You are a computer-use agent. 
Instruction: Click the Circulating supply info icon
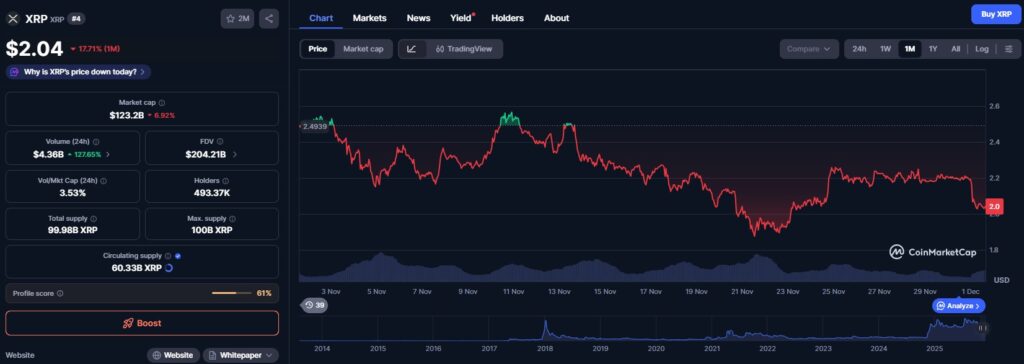click(168, 256)
